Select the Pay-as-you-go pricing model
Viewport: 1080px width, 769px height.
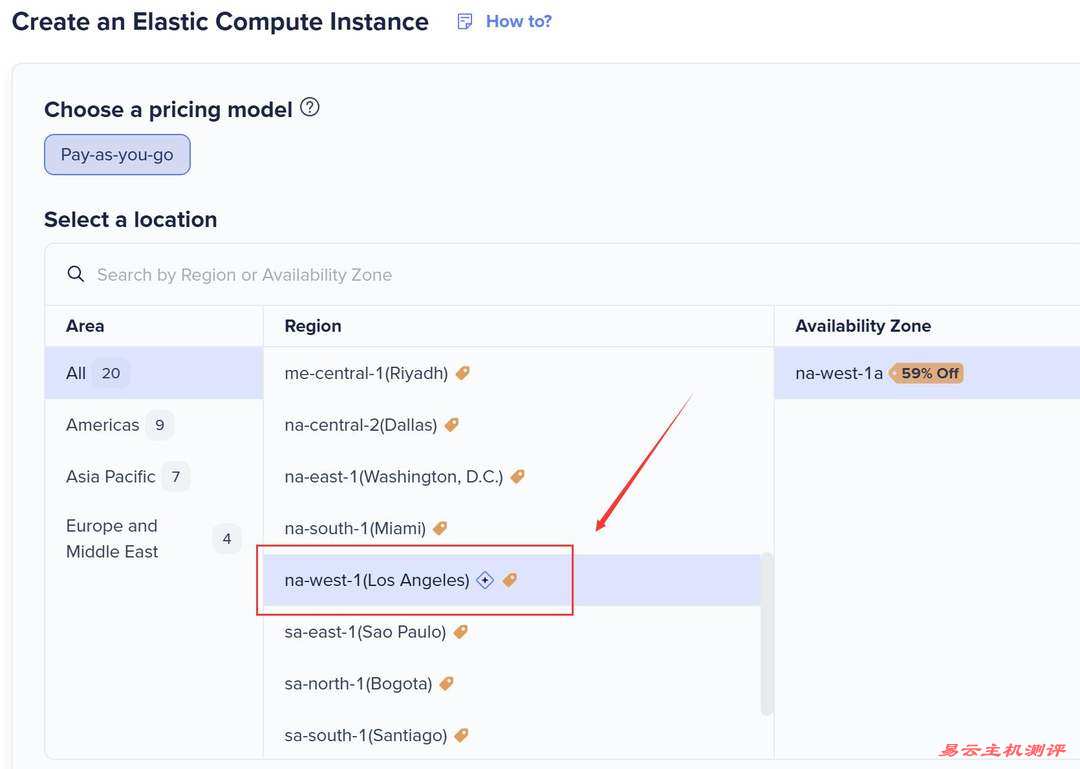117,155
